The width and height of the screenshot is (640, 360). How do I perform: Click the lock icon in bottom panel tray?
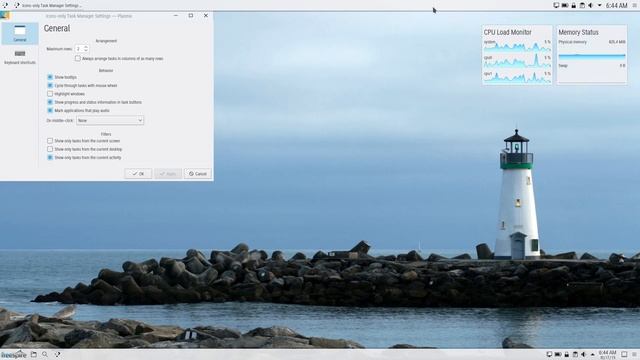[x=567, y=355]
